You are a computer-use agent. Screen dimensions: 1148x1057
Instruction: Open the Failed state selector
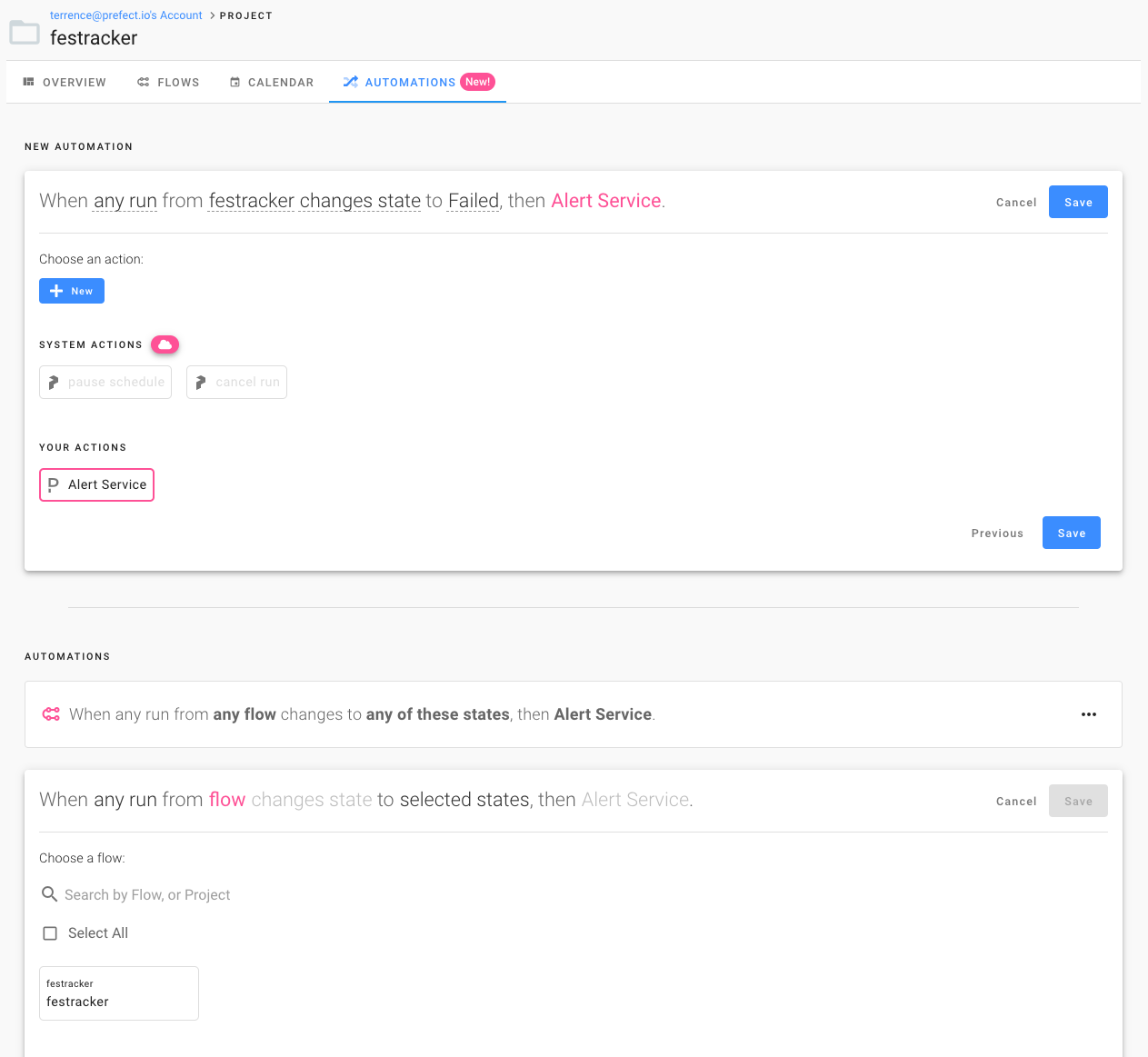pyautogui.click(x=473, y=201)
